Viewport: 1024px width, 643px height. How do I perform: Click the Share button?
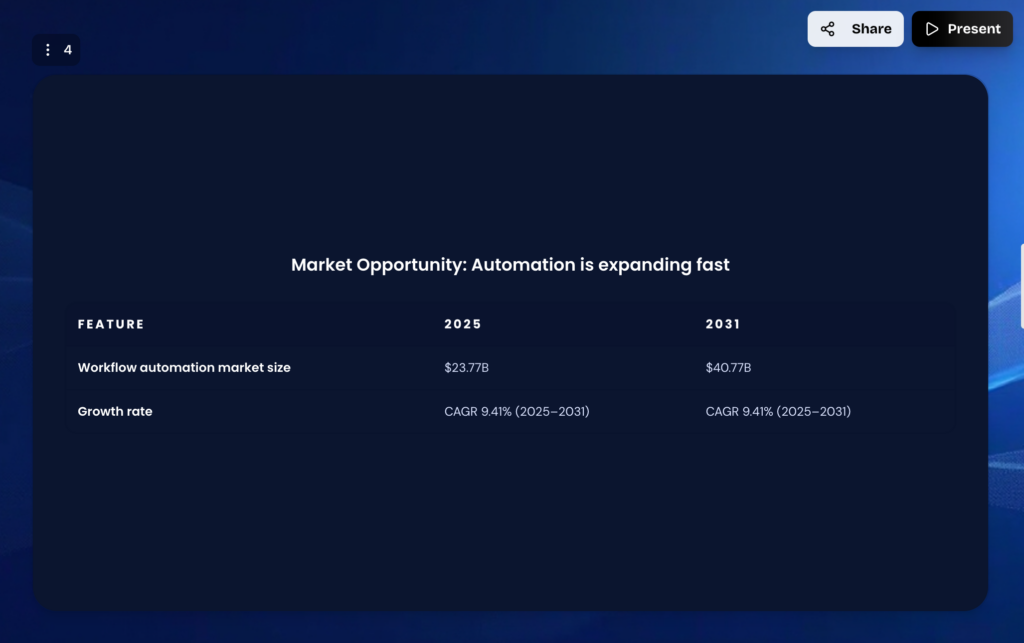click(855, 29)
